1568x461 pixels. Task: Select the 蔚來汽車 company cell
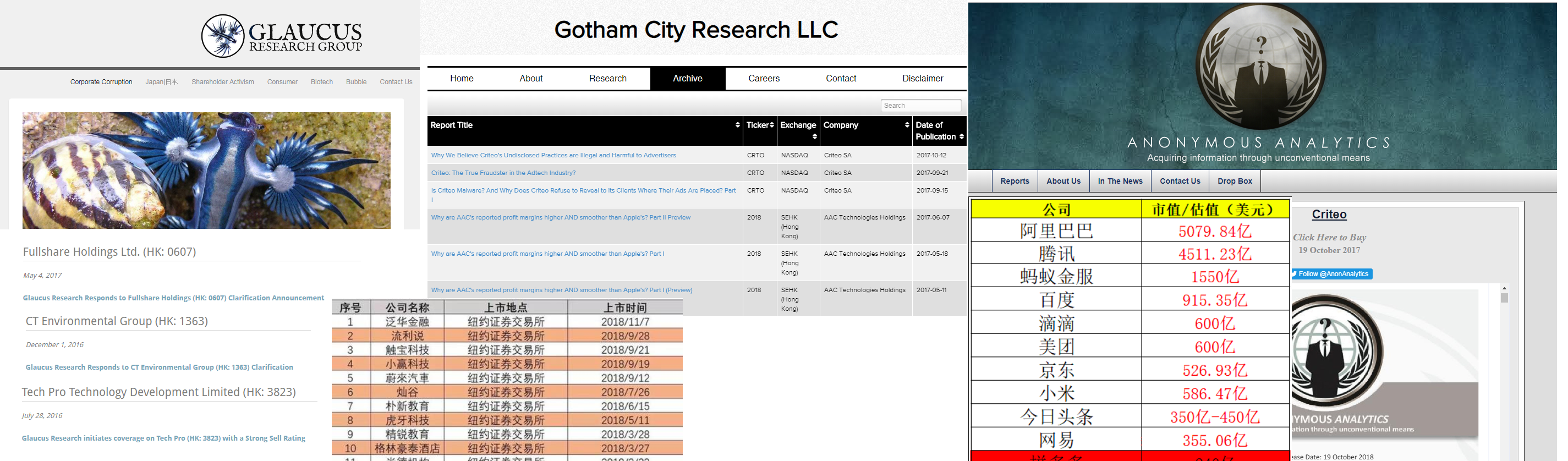(407, 377)
